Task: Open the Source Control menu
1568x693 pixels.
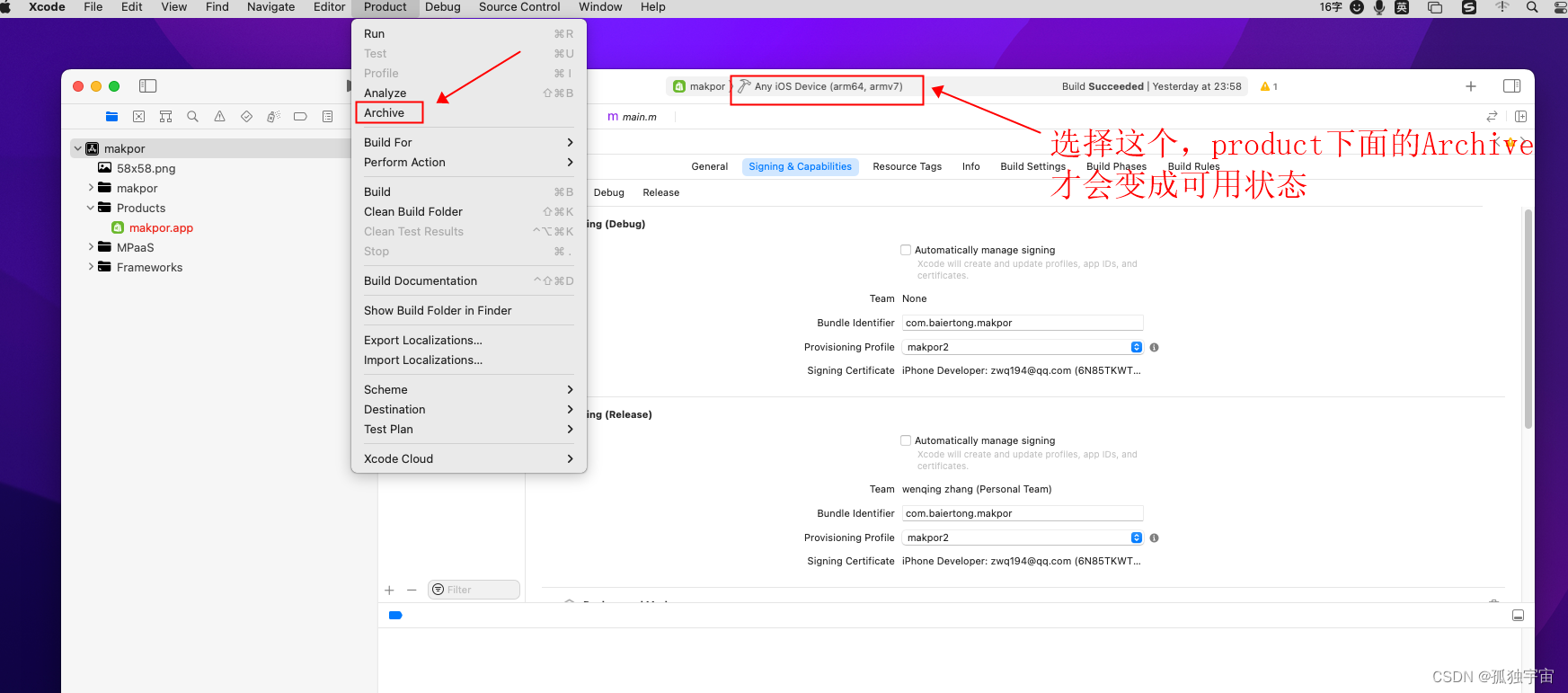Action: click(519, 7)
